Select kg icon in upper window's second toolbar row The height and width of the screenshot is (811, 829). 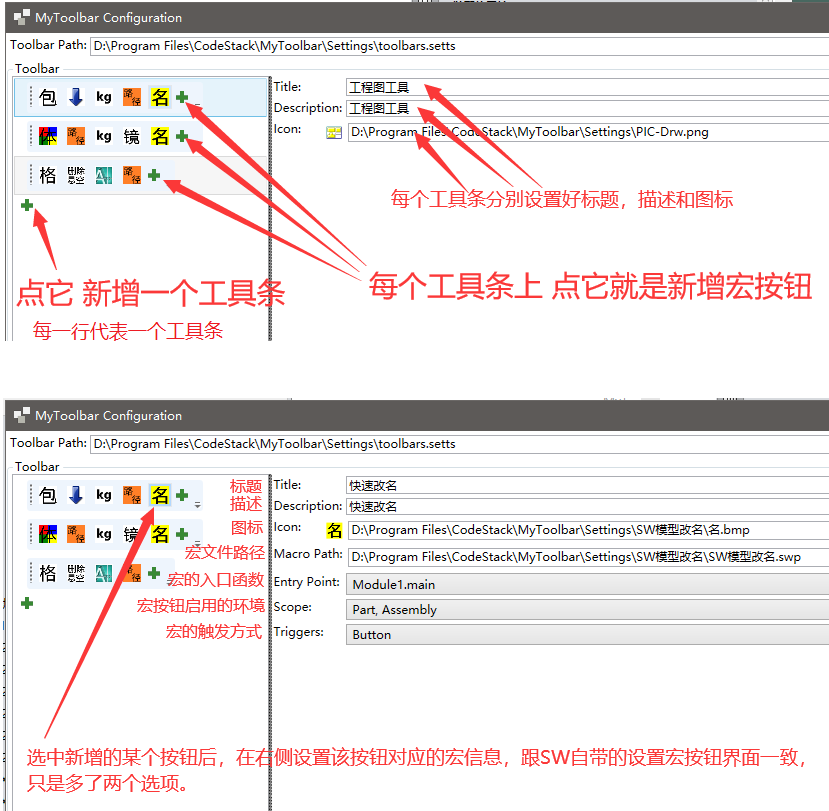point(104,136)
